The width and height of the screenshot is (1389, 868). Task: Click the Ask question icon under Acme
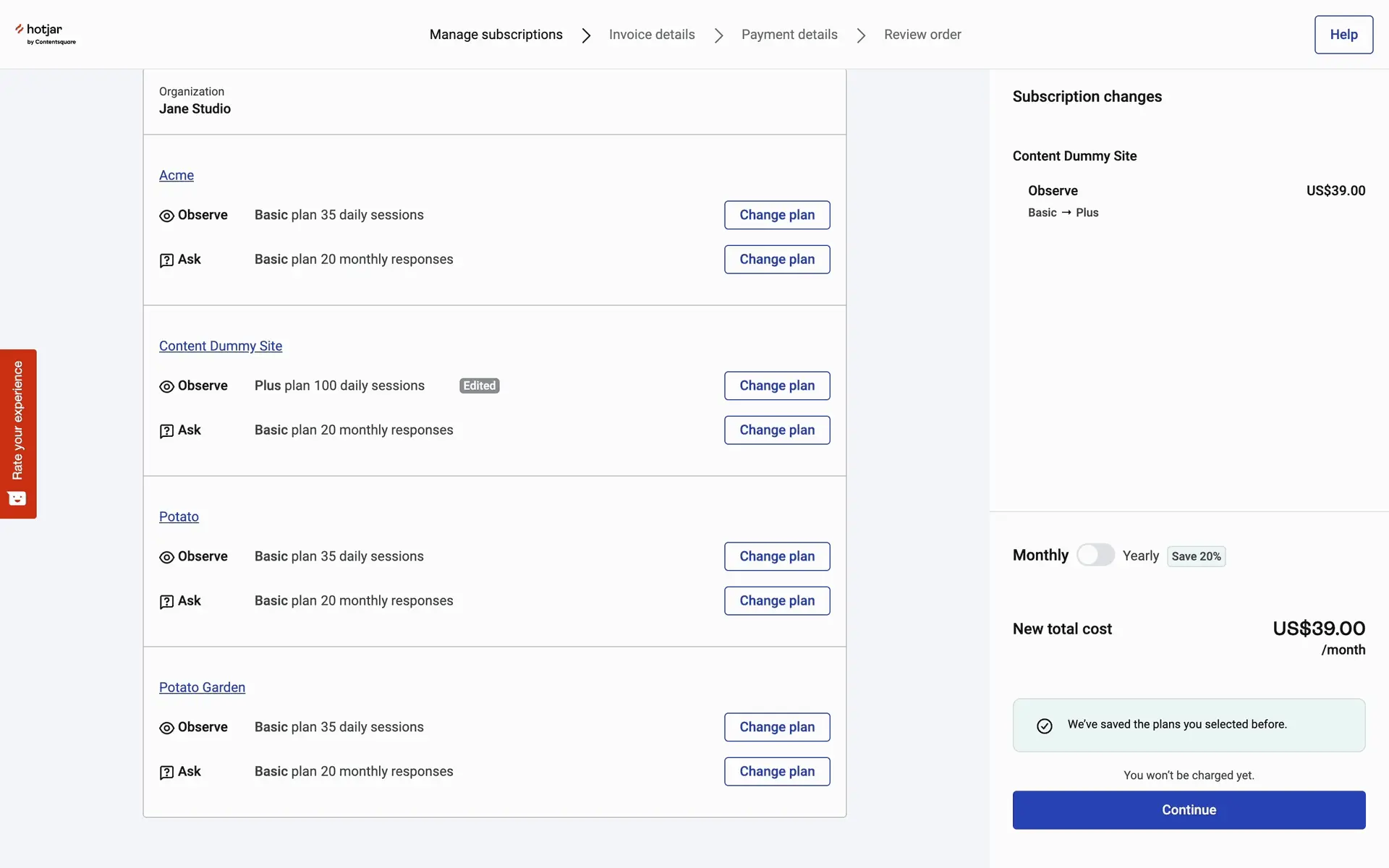click(x=166, y=260)
